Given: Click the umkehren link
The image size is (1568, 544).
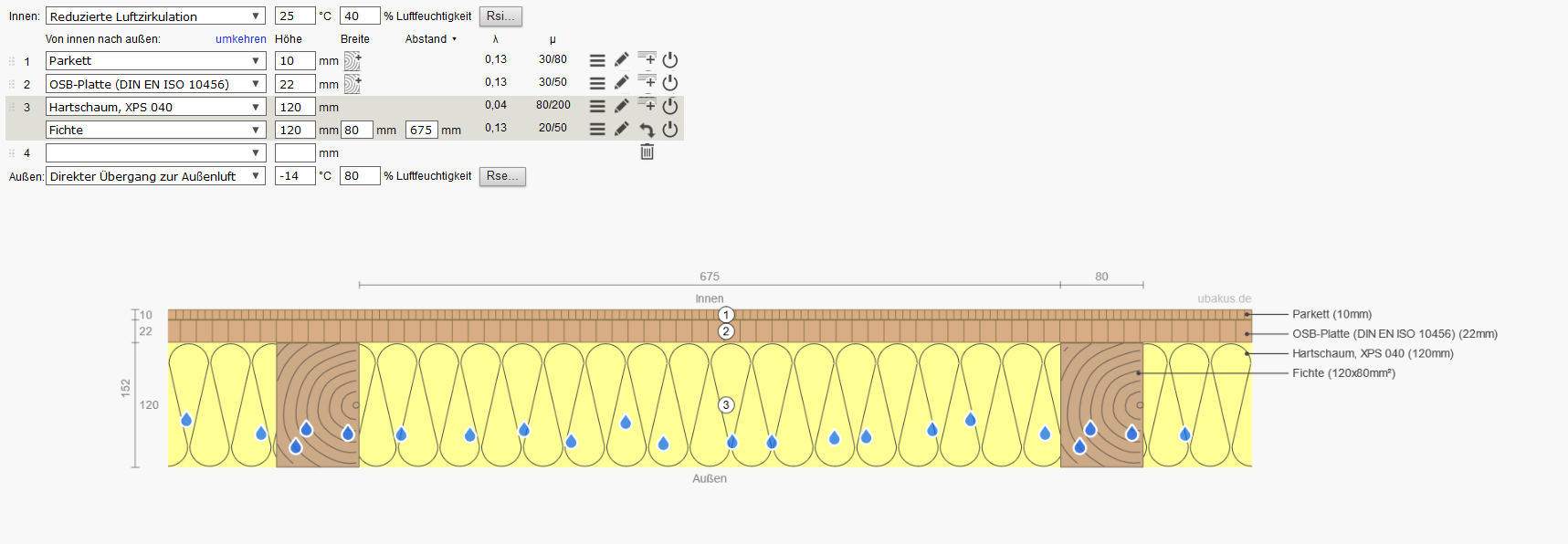Looking at the screenshot, I should 241,39.
